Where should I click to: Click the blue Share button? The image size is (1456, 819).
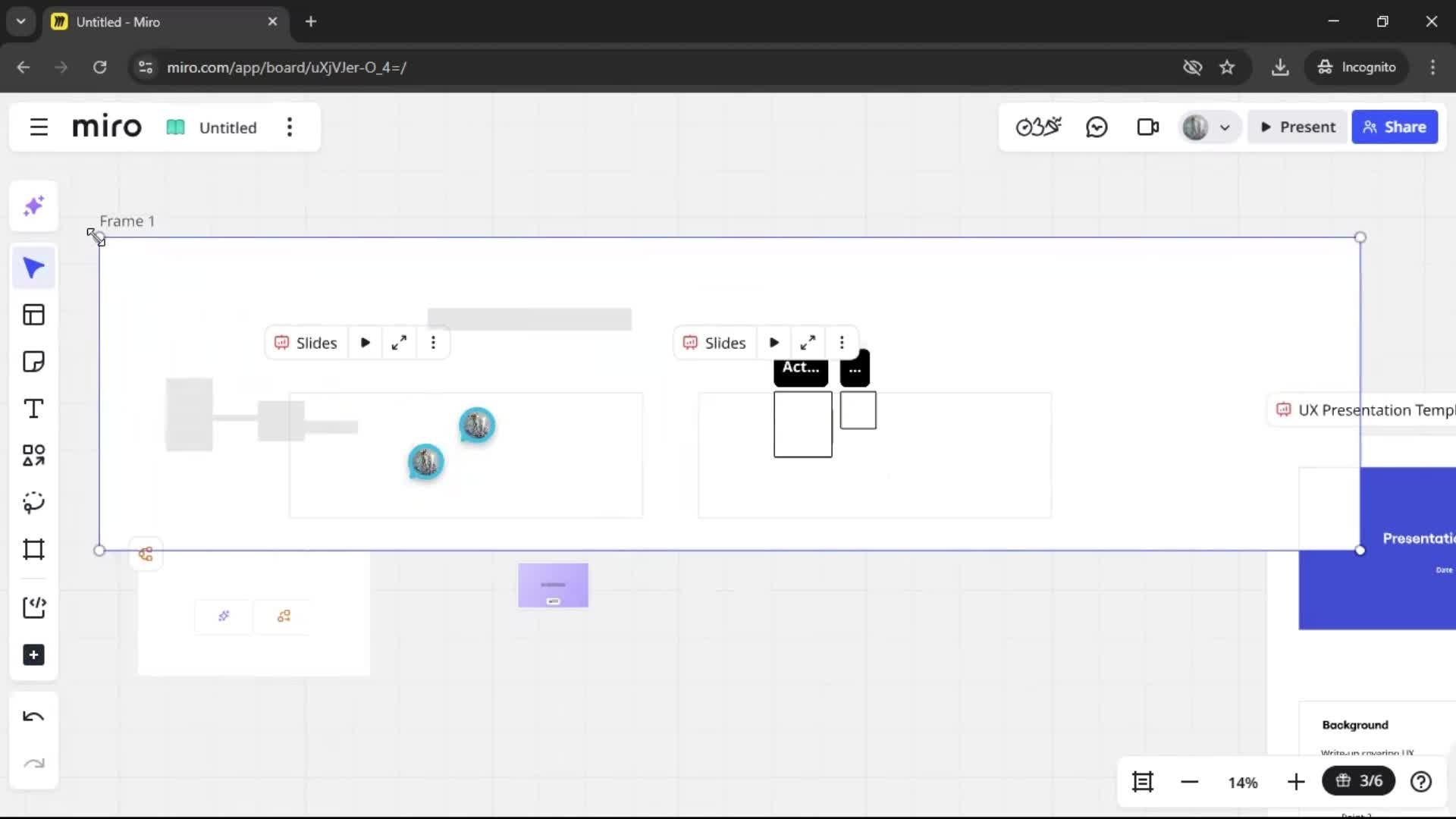point(1394,127)
